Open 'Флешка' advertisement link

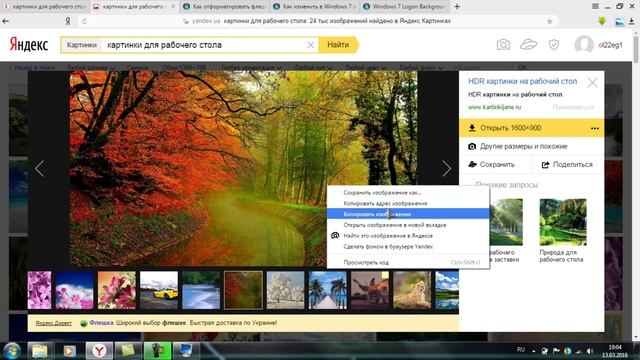point(101,323)
